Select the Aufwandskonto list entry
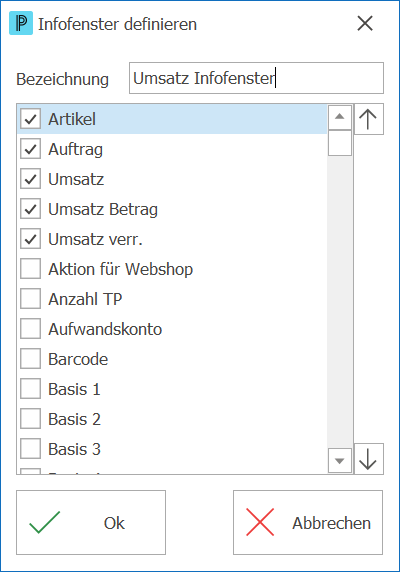The image size is (400, 572). click(172, 329)
